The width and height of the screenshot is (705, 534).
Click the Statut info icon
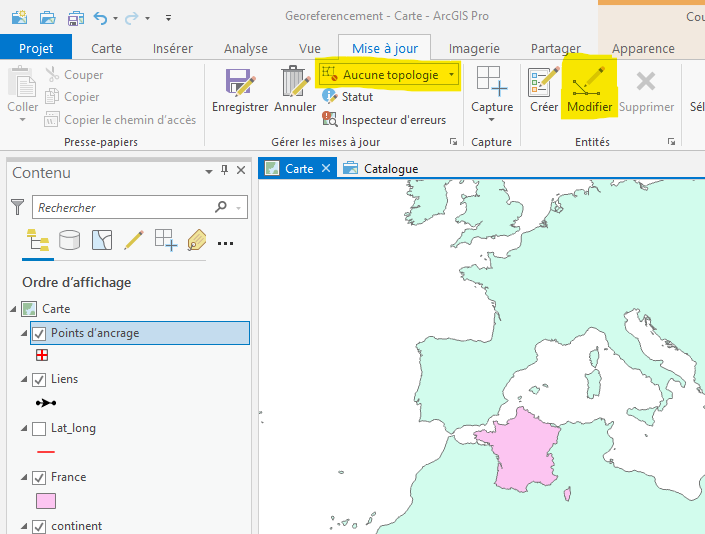331,97
